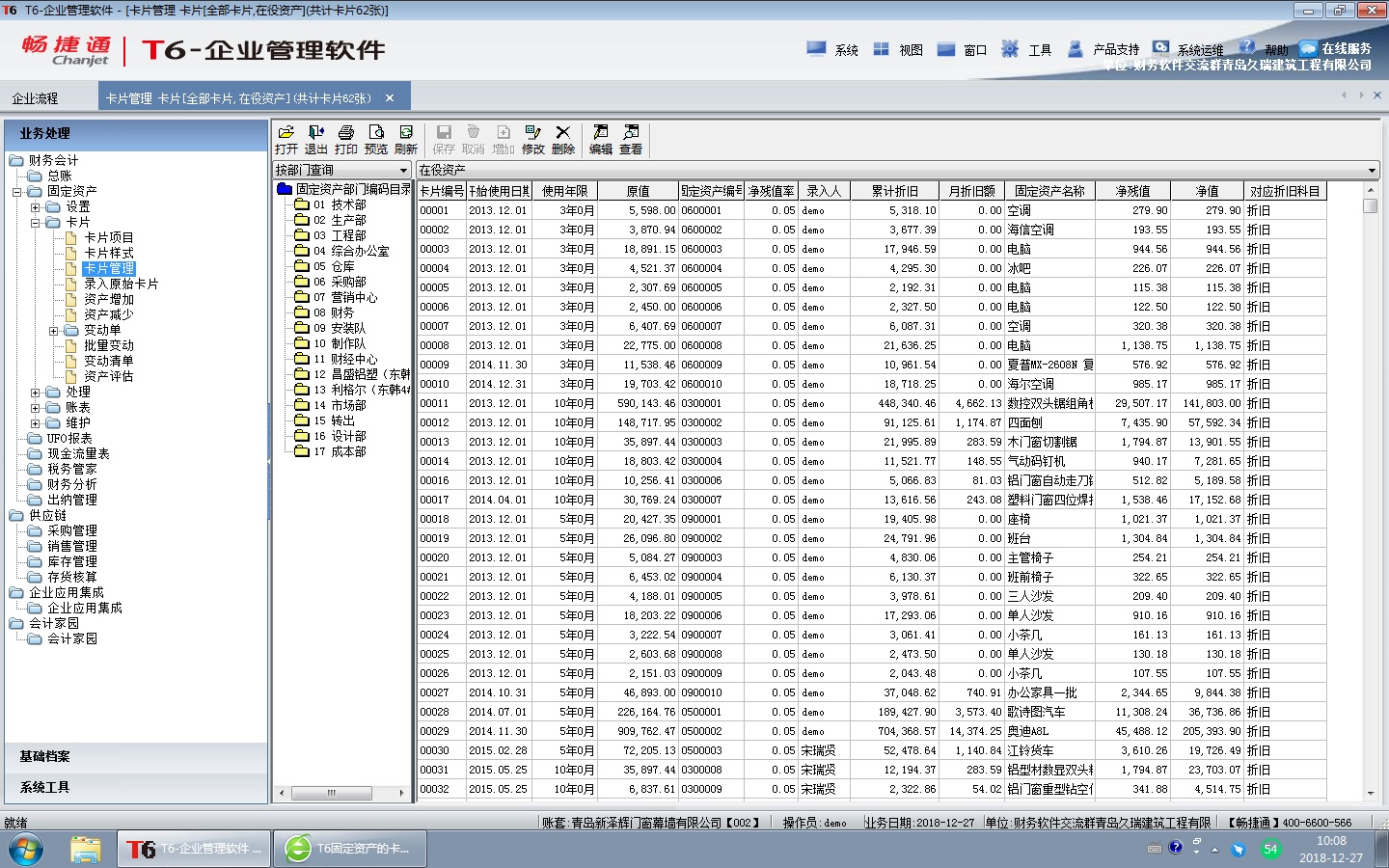Click the 原值 column header
This screenshot has width=1389, height=868.
(638, 192)
